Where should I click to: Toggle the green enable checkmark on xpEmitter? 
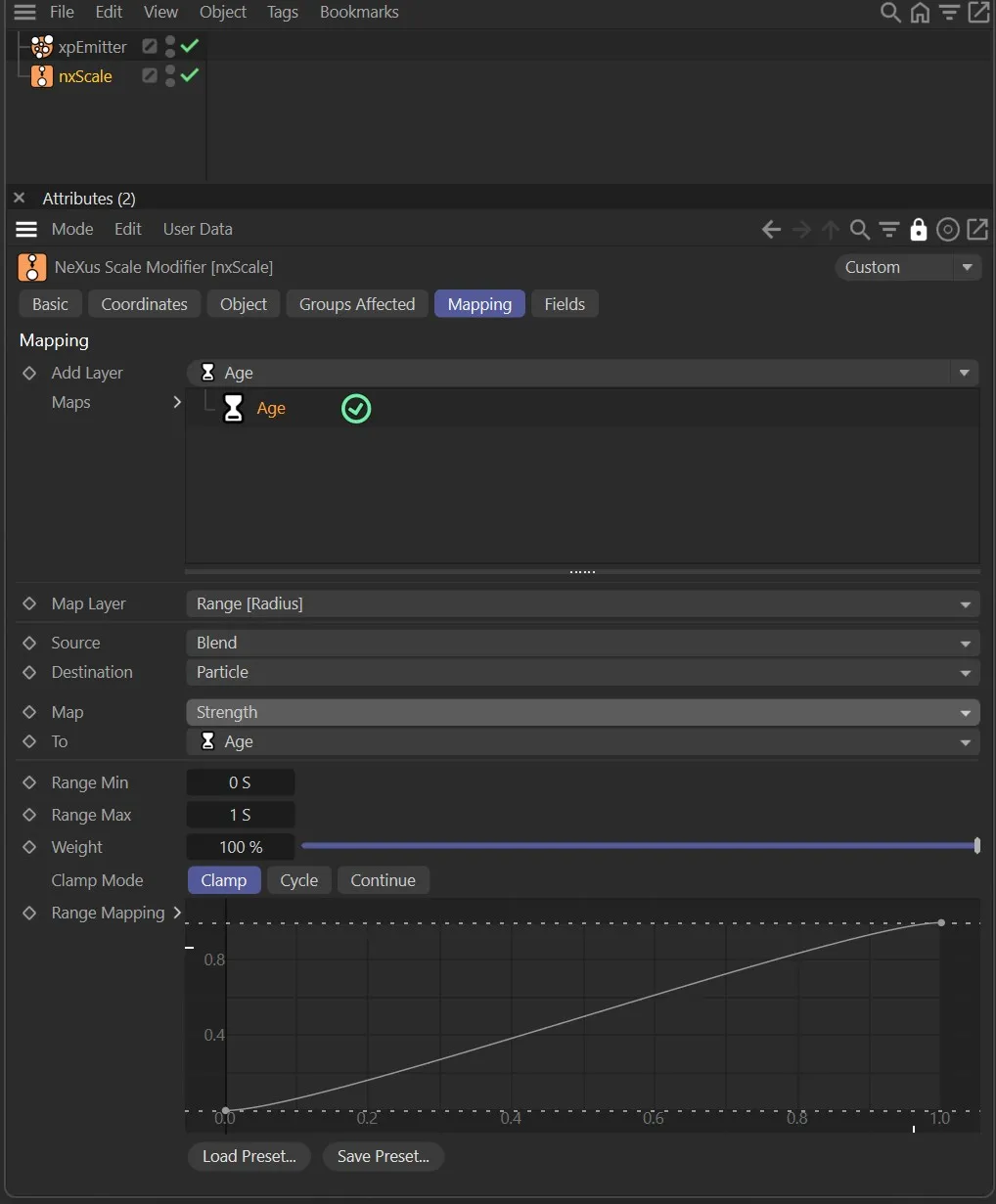[x=190, y=45]
